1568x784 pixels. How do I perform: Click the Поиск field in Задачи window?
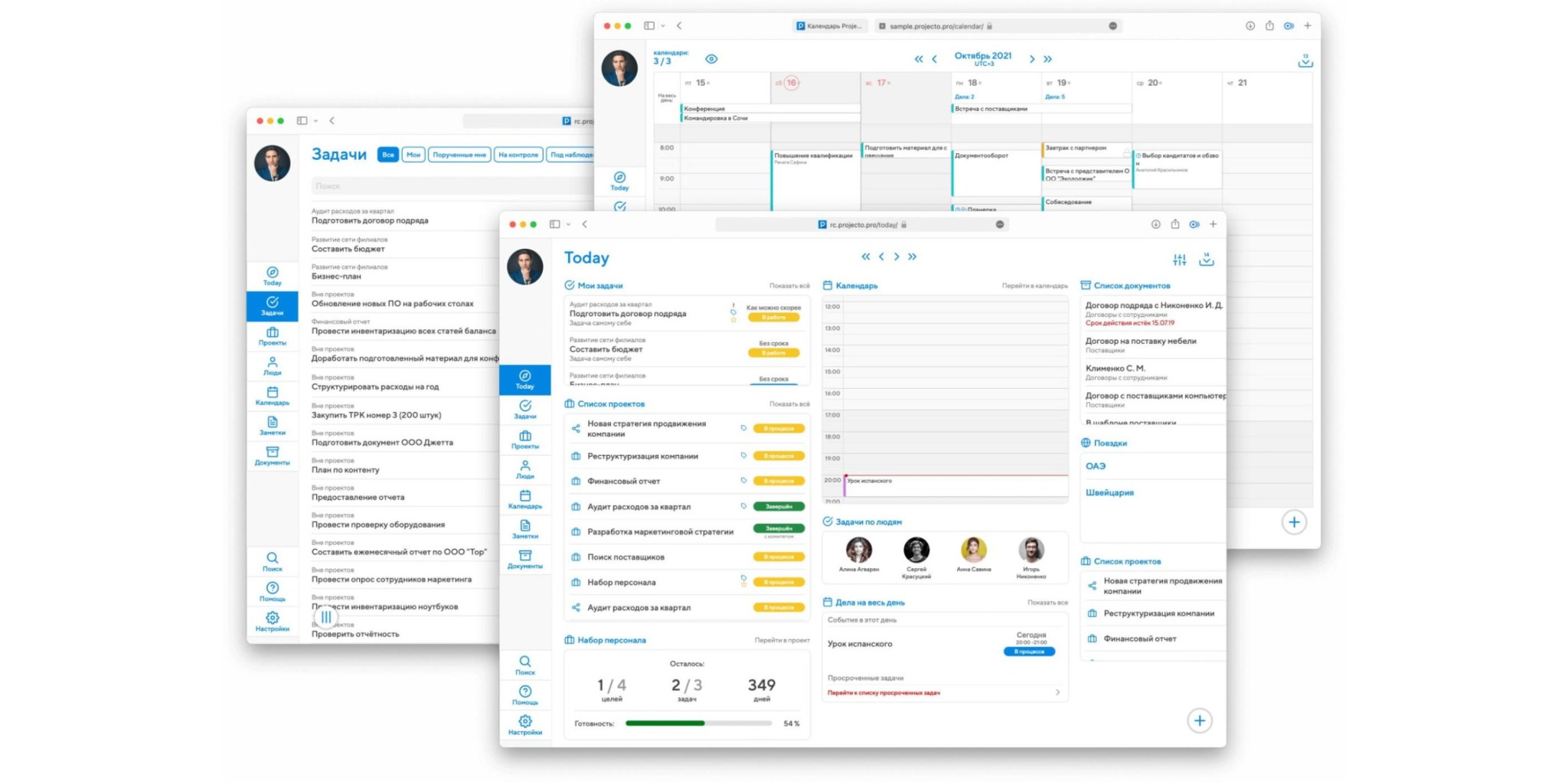[x=452, y=186]
